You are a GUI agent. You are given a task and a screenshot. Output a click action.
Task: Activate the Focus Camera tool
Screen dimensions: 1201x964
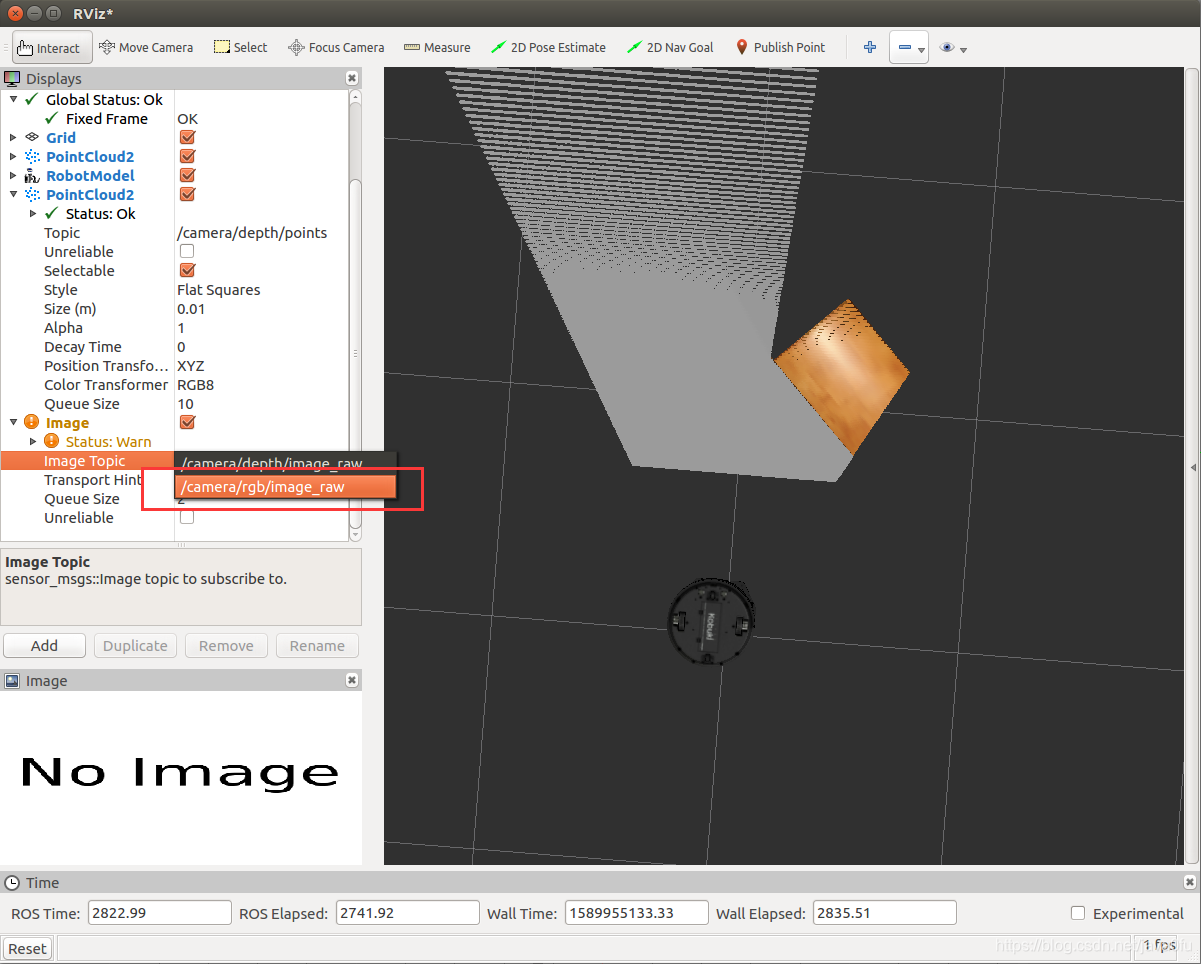coord(336,47)
